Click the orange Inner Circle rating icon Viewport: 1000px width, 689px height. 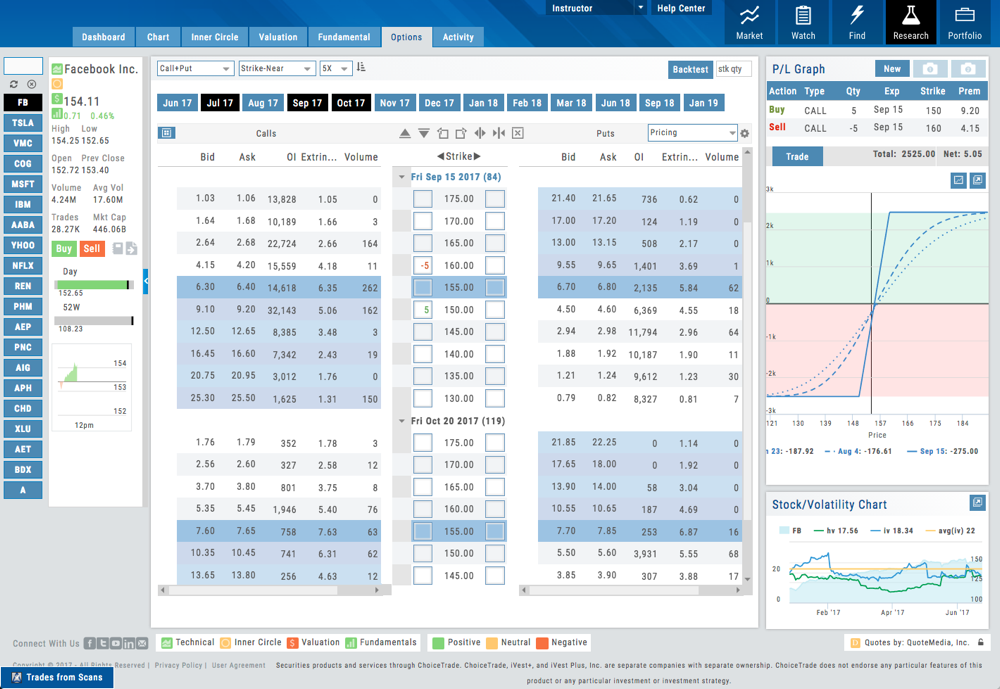pos(57,84)
